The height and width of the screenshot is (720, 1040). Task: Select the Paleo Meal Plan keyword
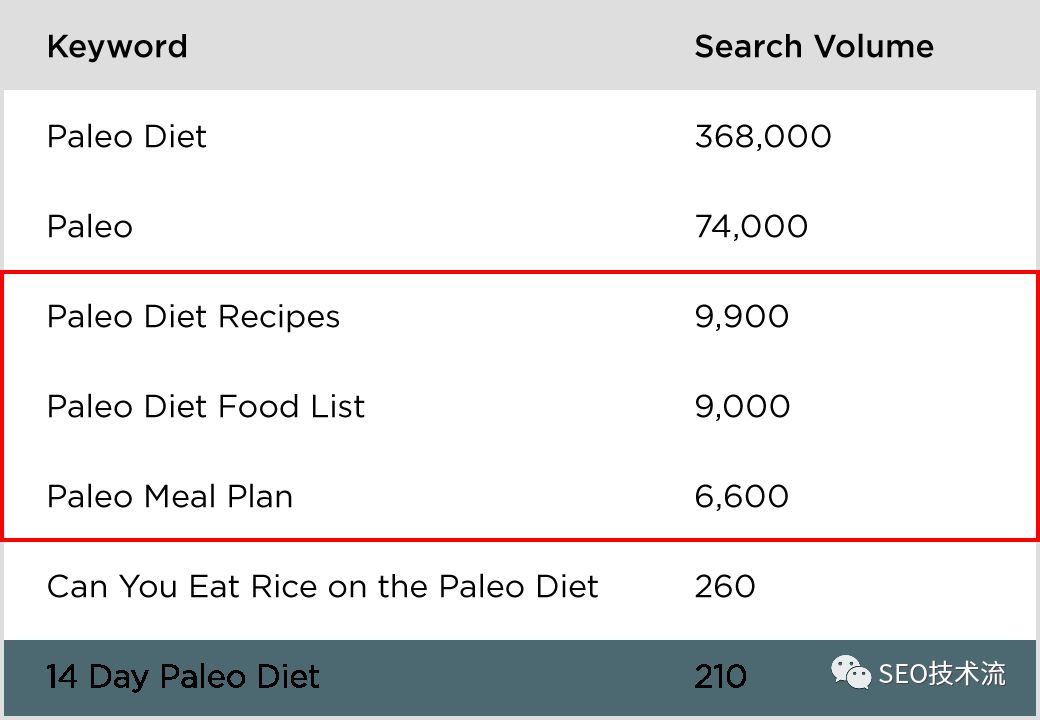click(170, 497)
